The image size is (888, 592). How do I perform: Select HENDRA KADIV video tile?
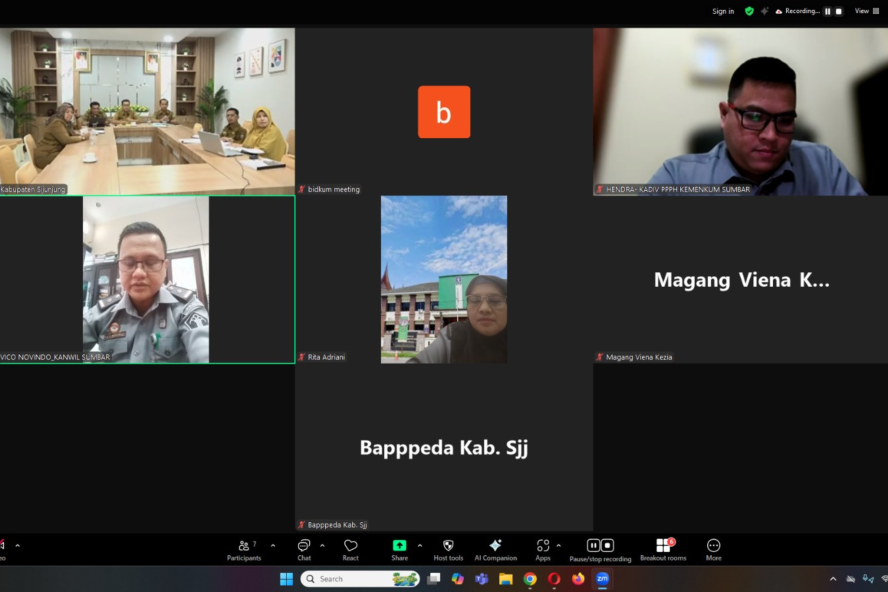740,111
